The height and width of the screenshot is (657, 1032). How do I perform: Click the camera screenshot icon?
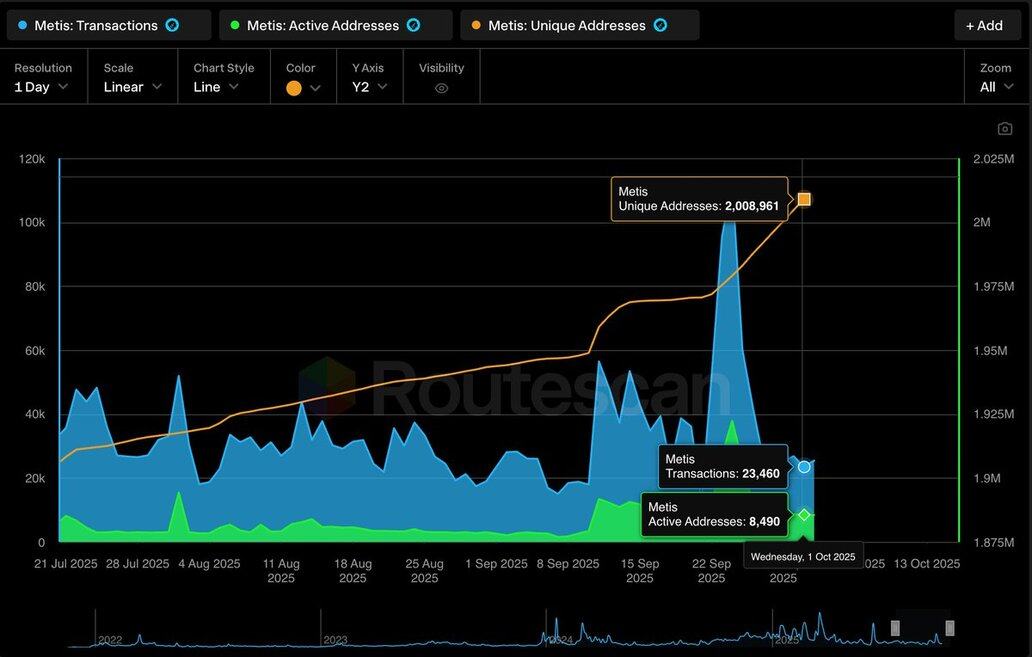(x=1004, y=129)
